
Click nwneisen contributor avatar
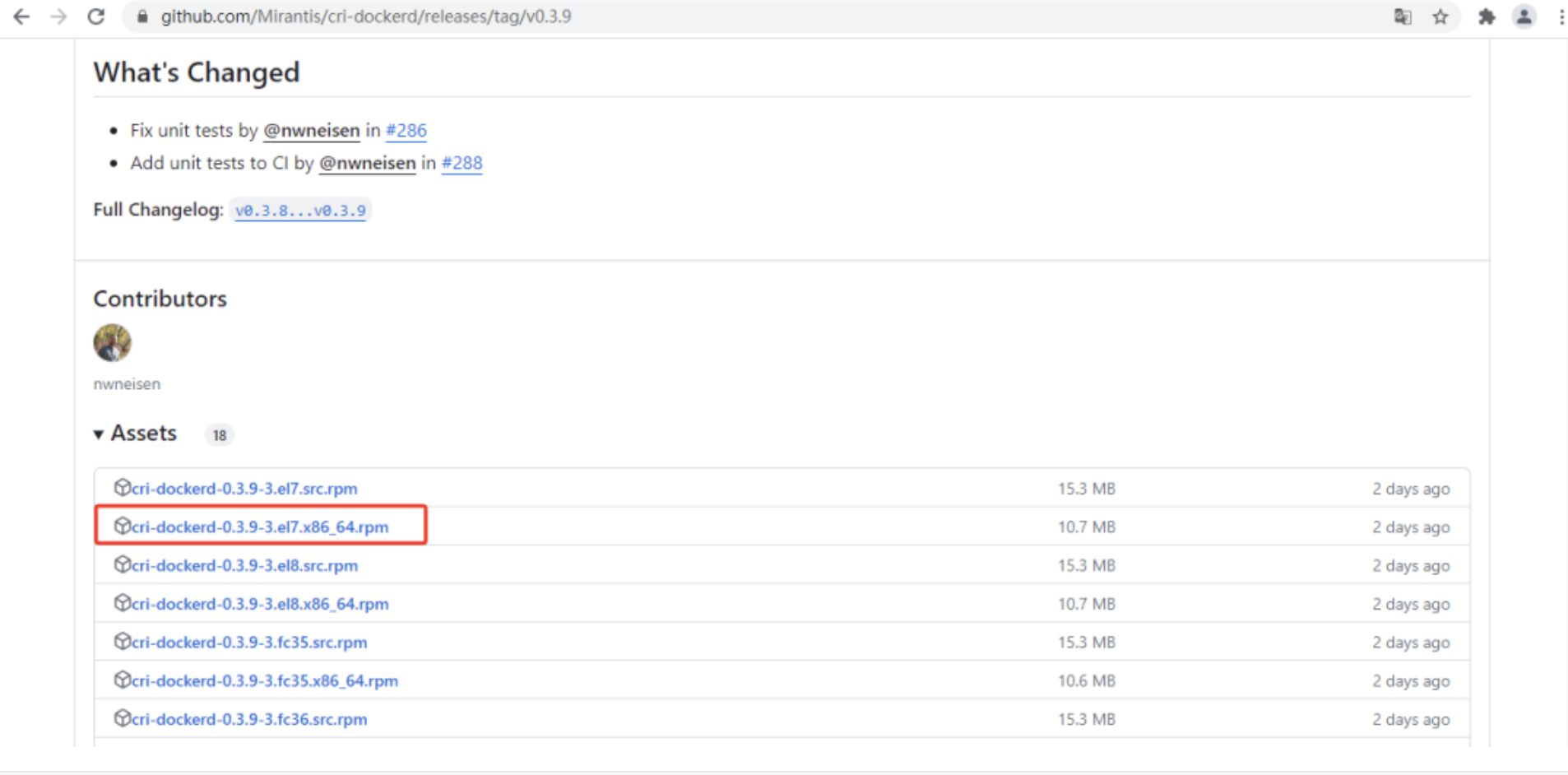[x=113, y=343]
